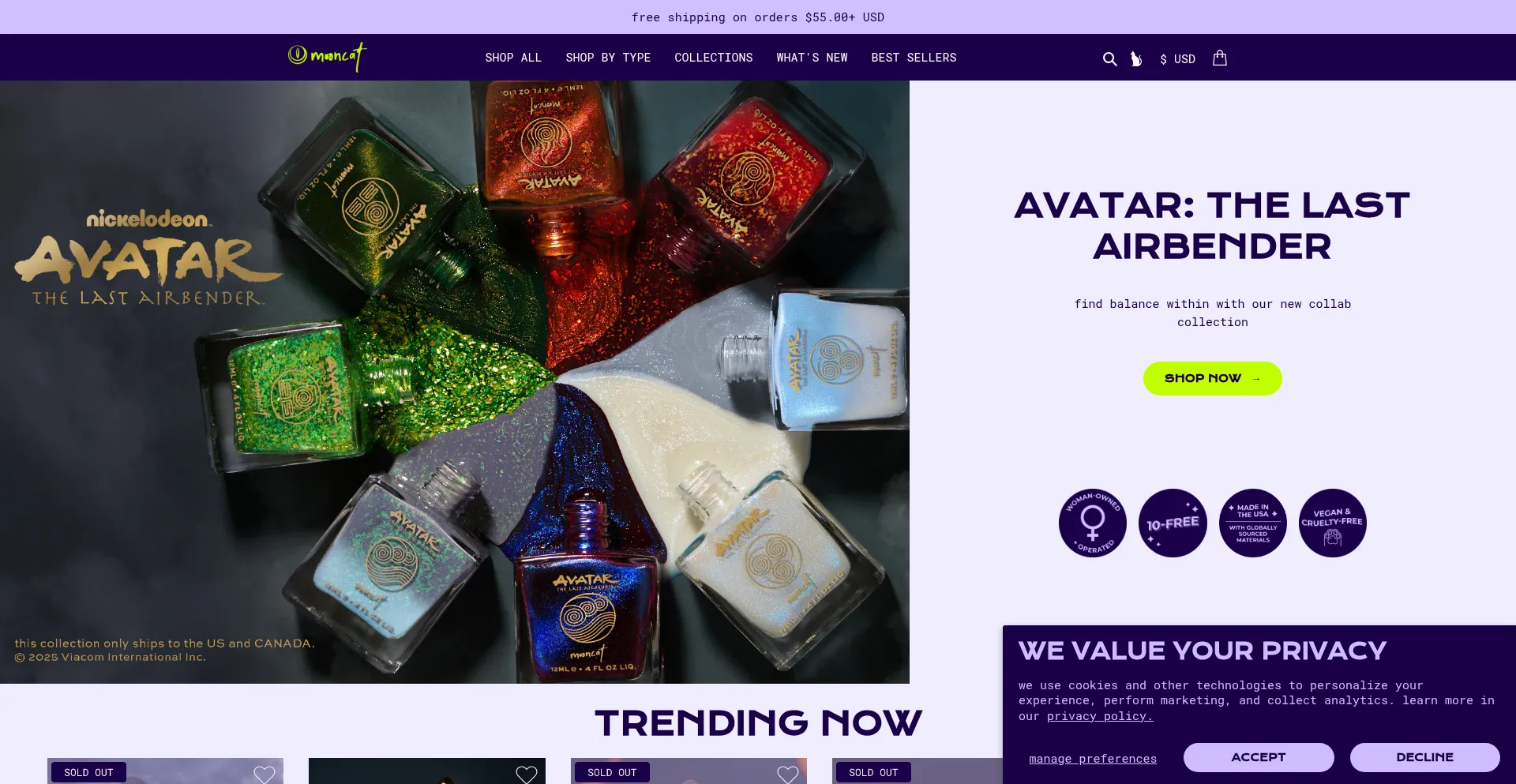Open the shopping bag cart icon

(1219, 58)
